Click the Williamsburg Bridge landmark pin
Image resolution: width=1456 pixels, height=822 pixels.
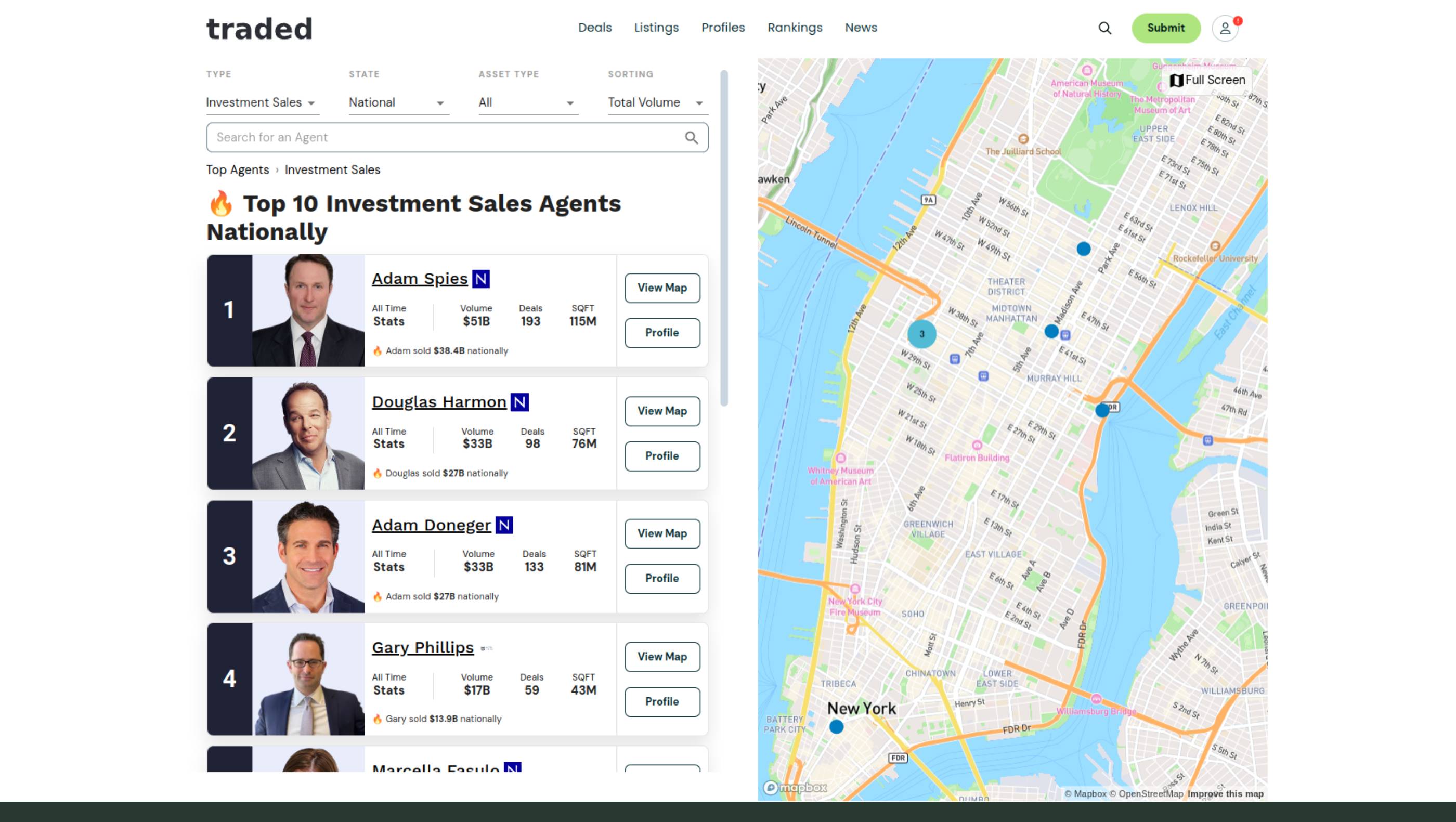pyautogui.click(x=1096, y=699)
